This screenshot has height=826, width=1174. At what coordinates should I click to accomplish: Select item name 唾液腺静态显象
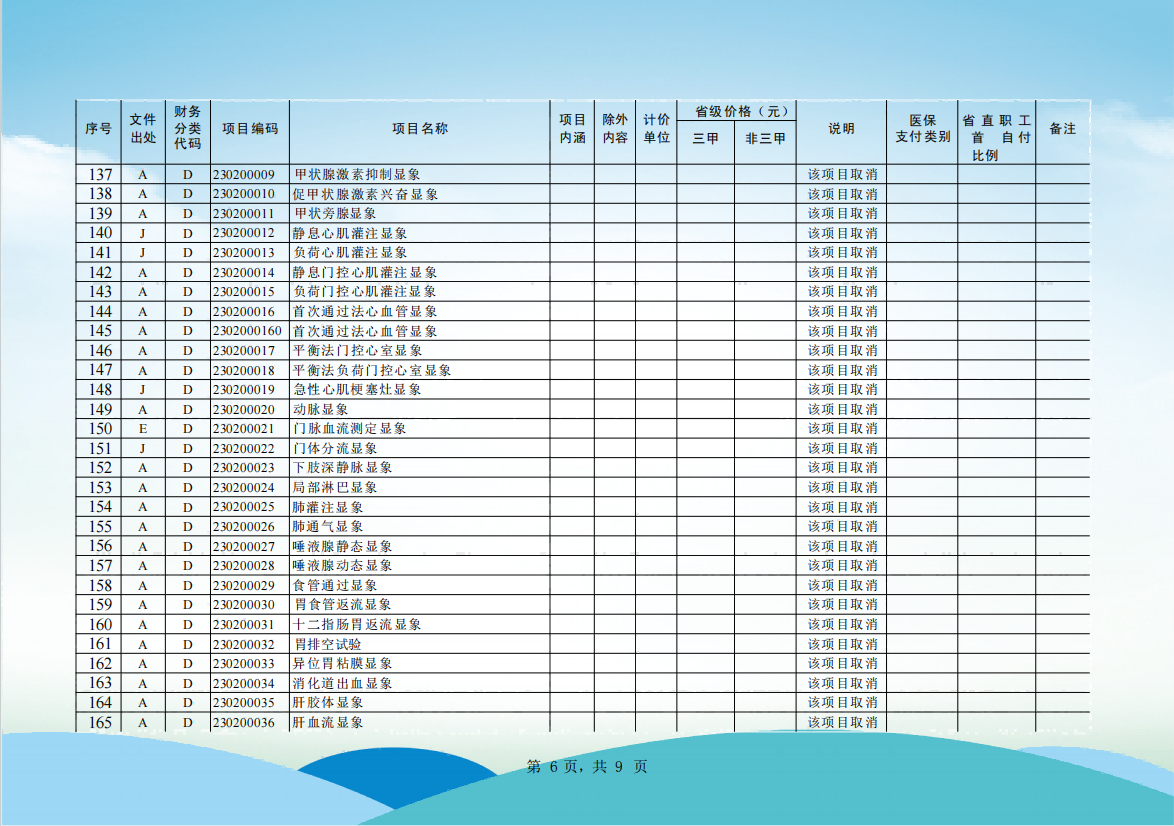coord(342,547)
